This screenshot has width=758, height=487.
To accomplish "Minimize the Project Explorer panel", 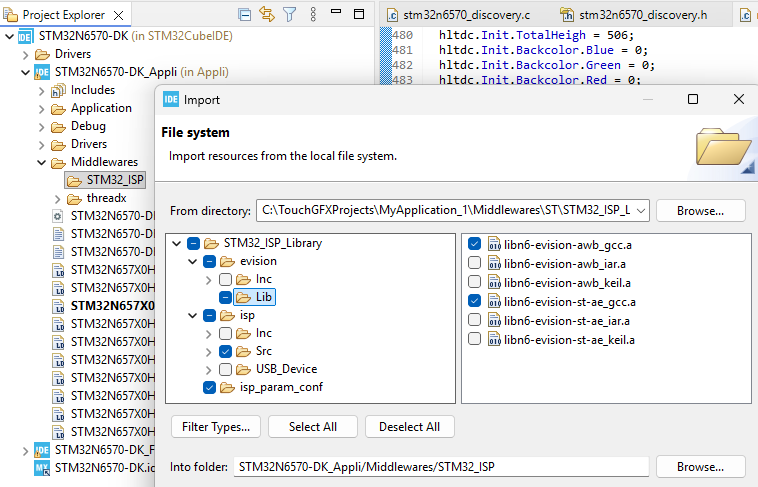I will tap(336, 11).
